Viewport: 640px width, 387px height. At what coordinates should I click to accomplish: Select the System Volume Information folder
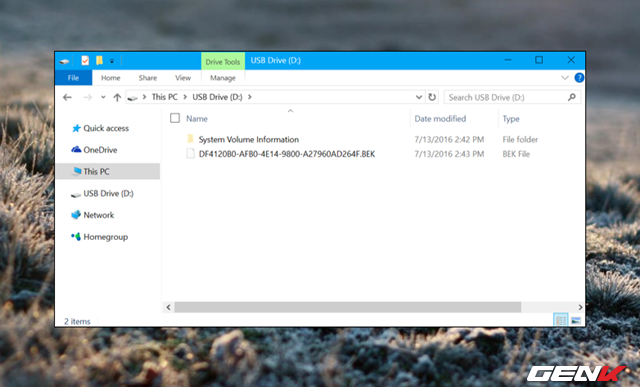click(249, 139)
